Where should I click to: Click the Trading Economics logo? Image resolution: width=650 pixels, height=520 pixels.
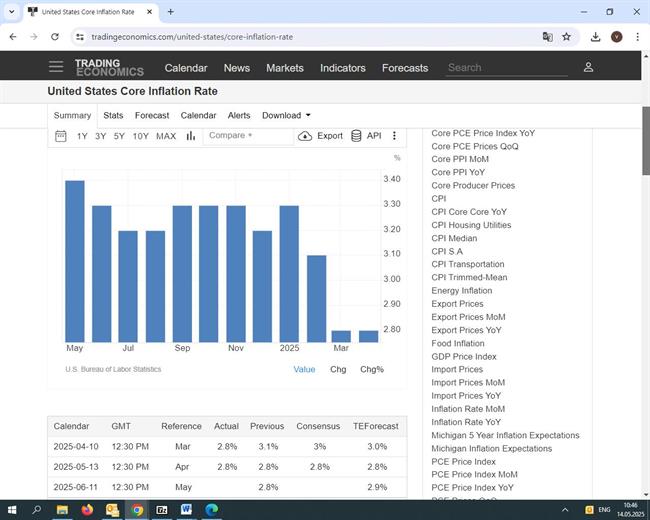[x=109, y=67]
